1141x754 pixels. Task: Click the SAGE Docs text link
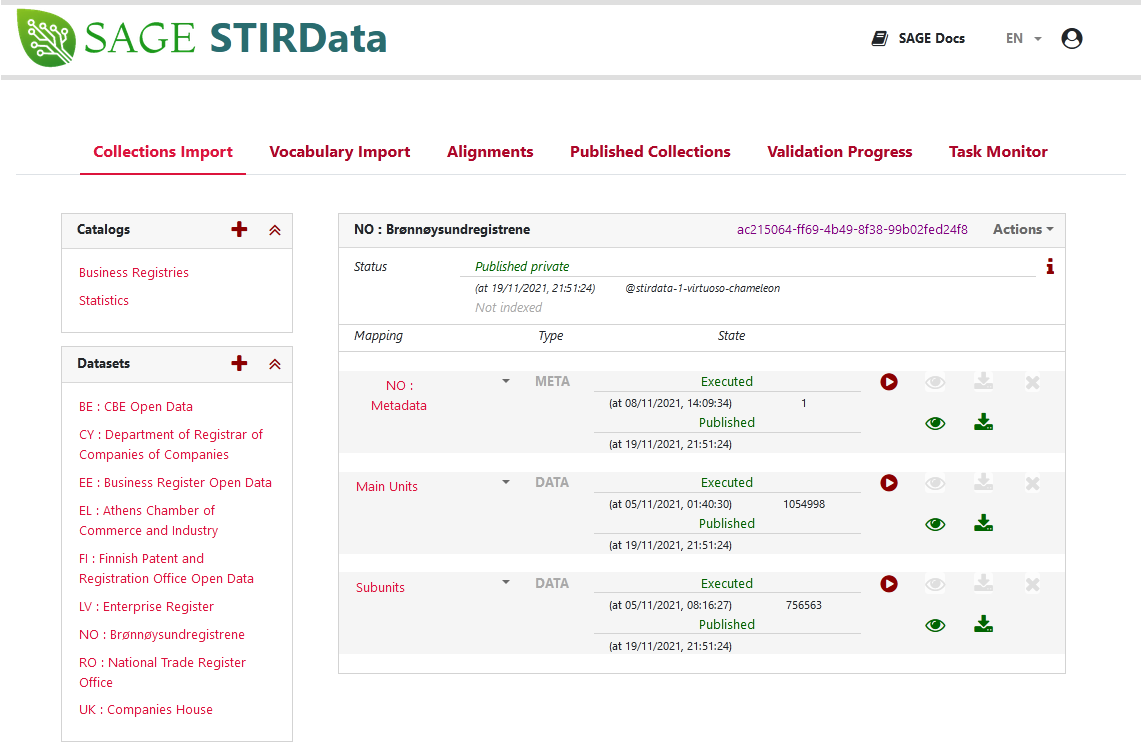click(x=931, y=39)
